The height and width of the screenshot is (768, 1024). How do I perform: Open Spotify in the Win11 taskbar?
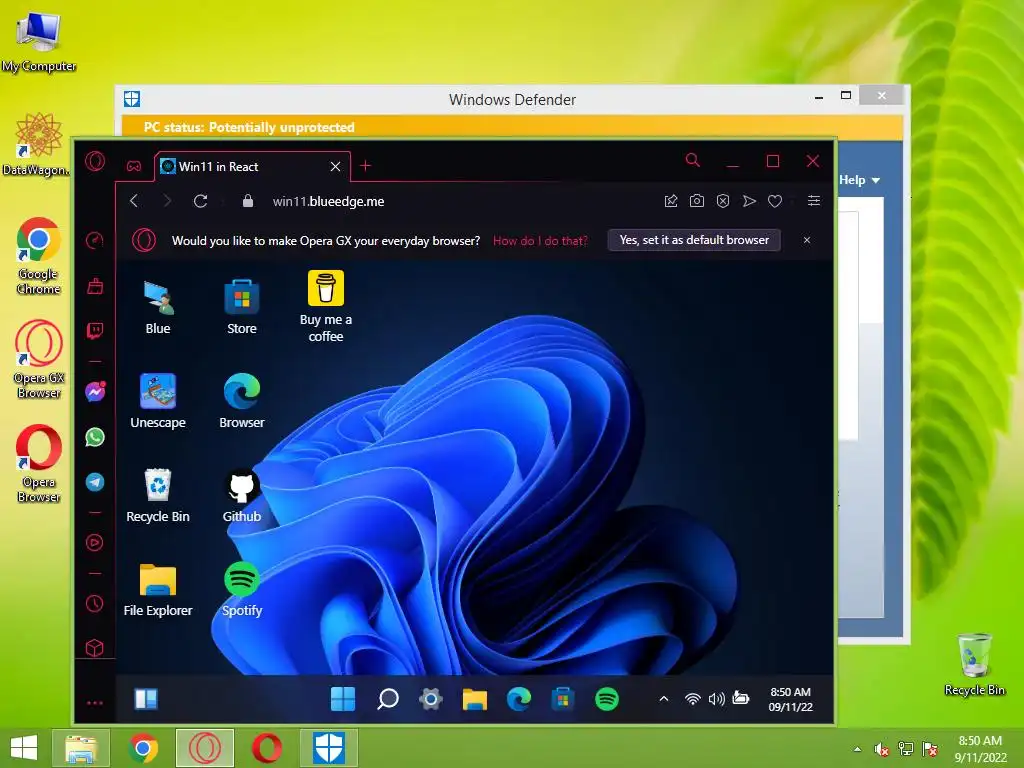click(607, 699)
